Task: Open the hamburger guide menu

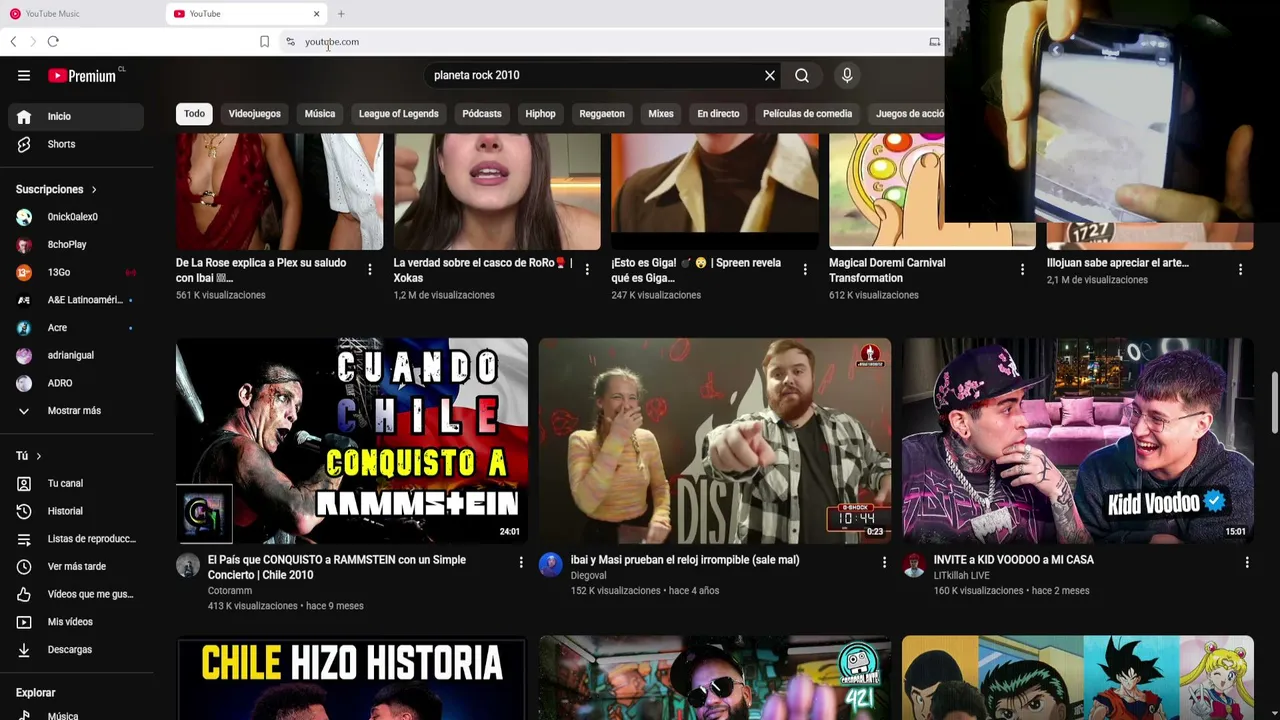Action: click(x=24, y=75)
